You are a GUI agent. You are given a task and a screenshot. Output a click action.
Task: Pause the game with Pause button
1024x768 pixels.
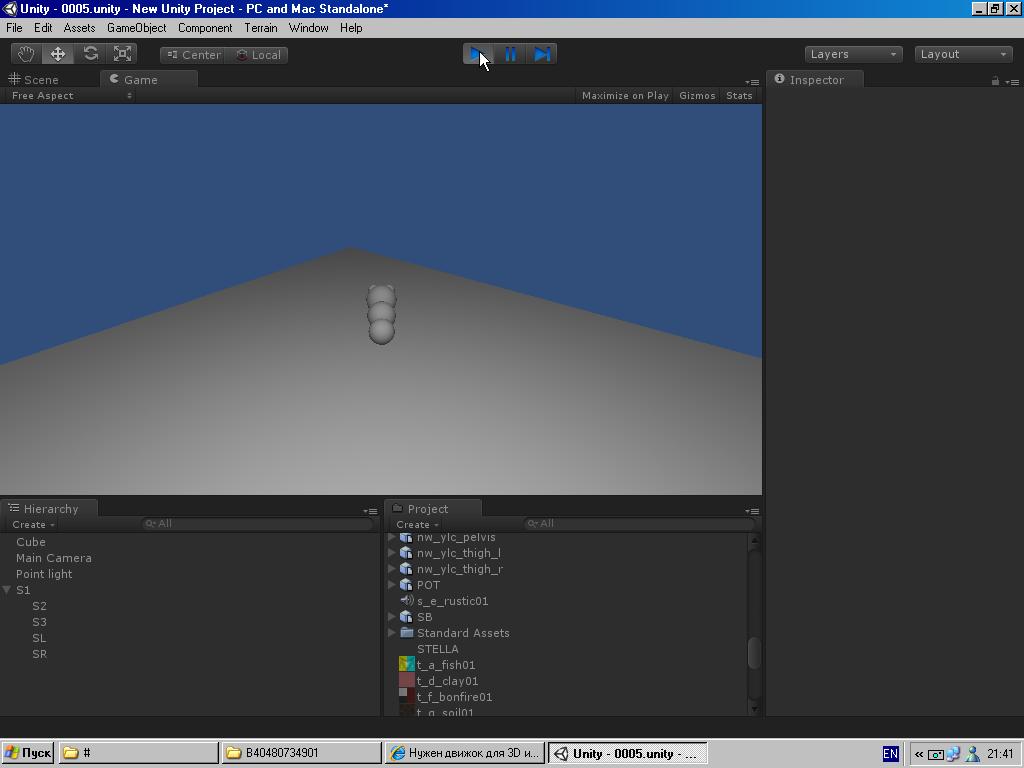pyautogui.click(x=511, y=54)
